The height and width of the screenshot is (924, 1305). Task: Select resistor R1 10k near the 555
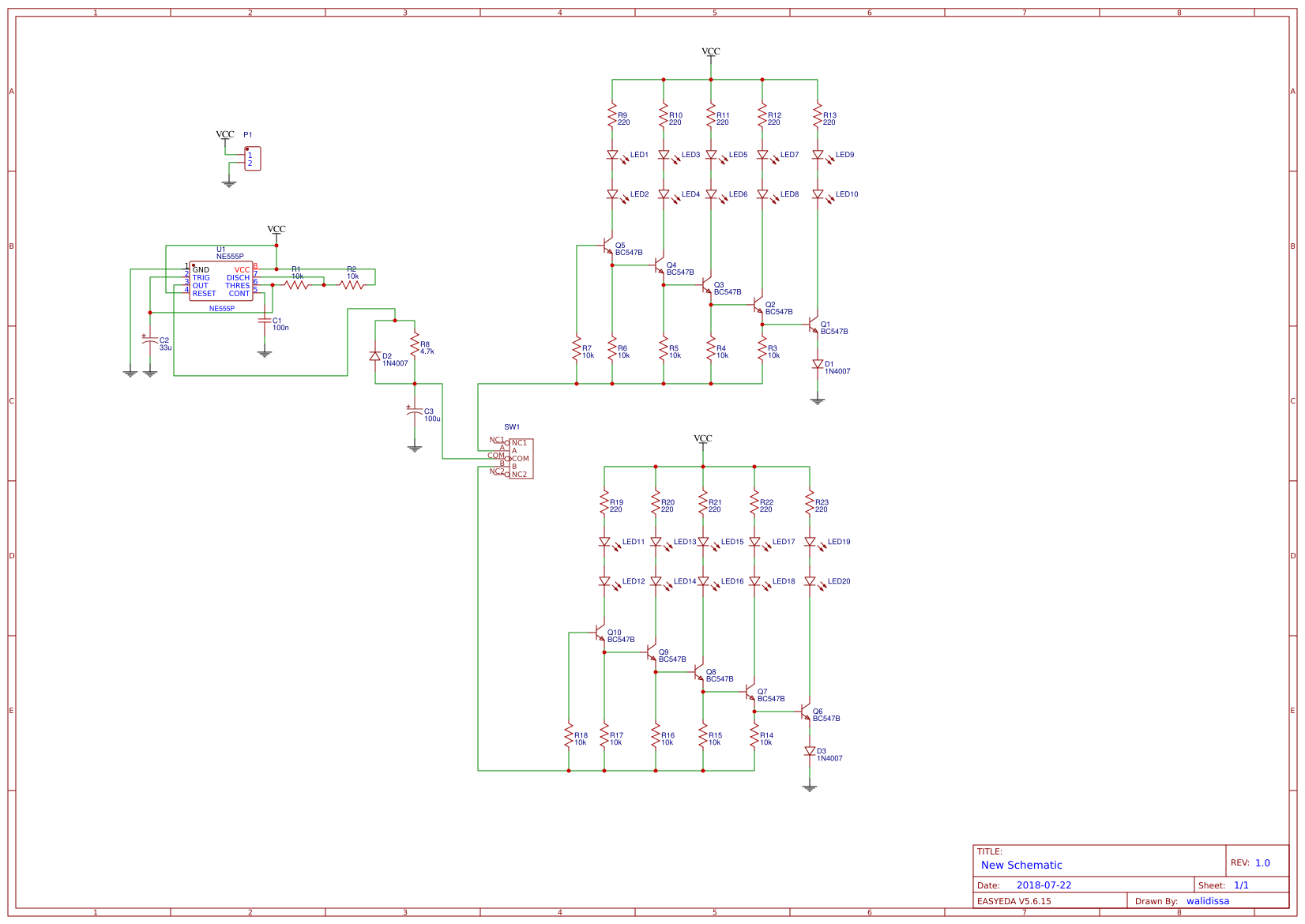pos(297,284)
